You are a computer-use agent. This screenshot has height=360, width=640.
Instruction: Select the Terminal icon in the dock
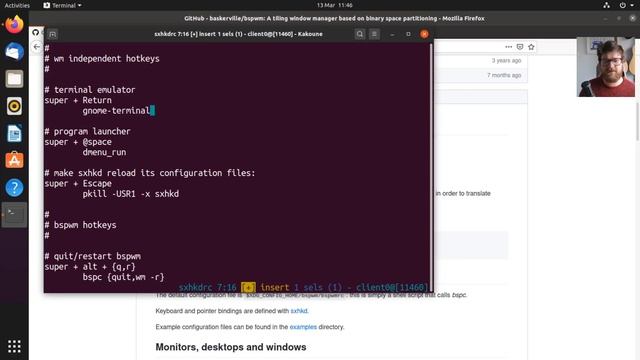[14, 215]
